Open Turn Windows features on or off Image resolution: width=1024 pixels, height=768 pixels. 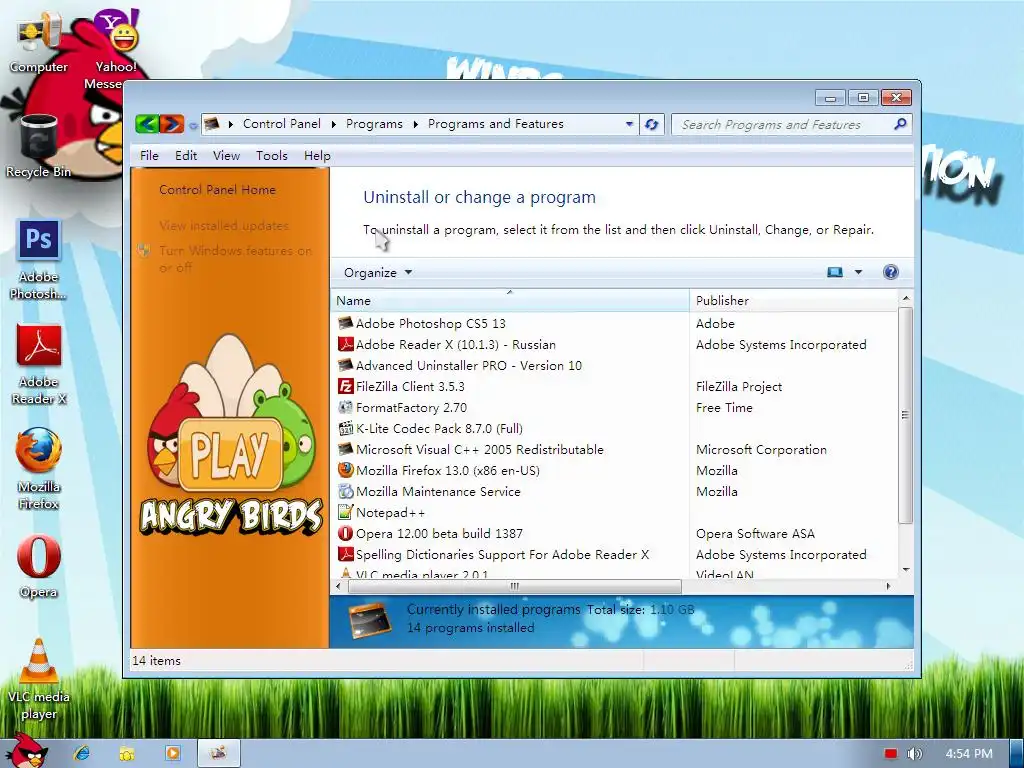tap(235, 259)
